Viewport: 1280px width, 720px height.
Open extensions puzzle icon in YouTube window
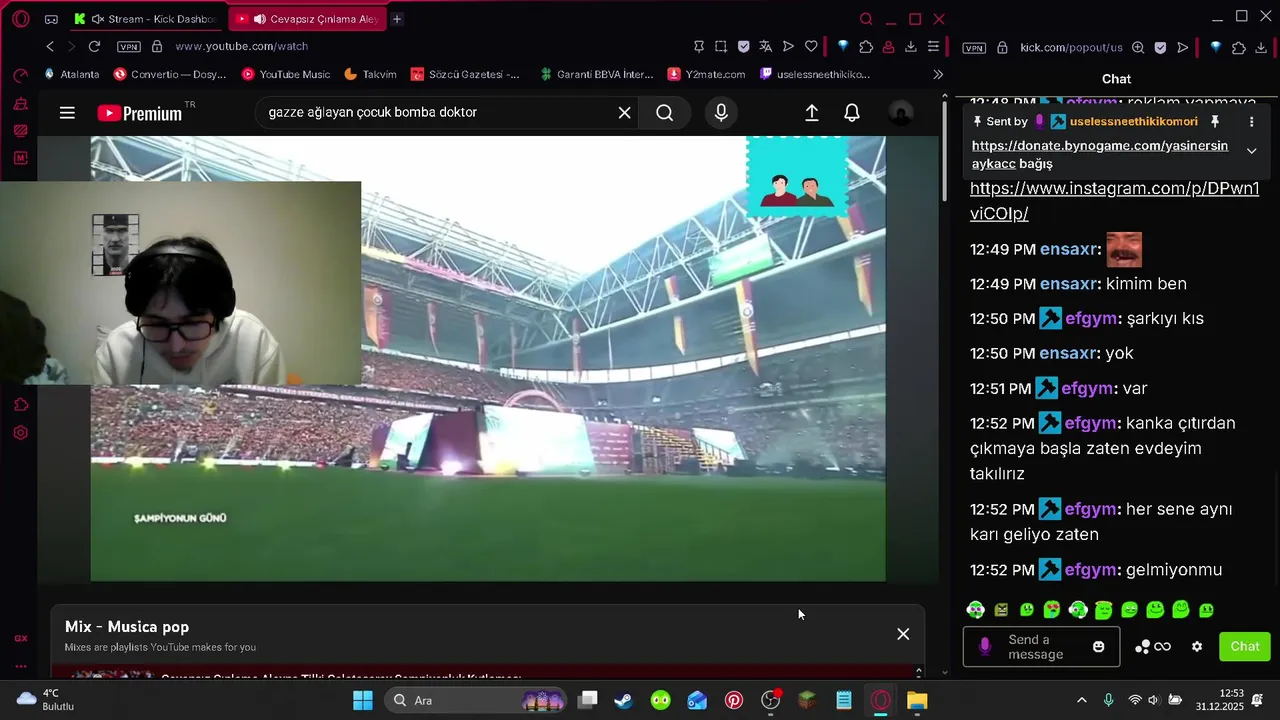coord(865,46)
